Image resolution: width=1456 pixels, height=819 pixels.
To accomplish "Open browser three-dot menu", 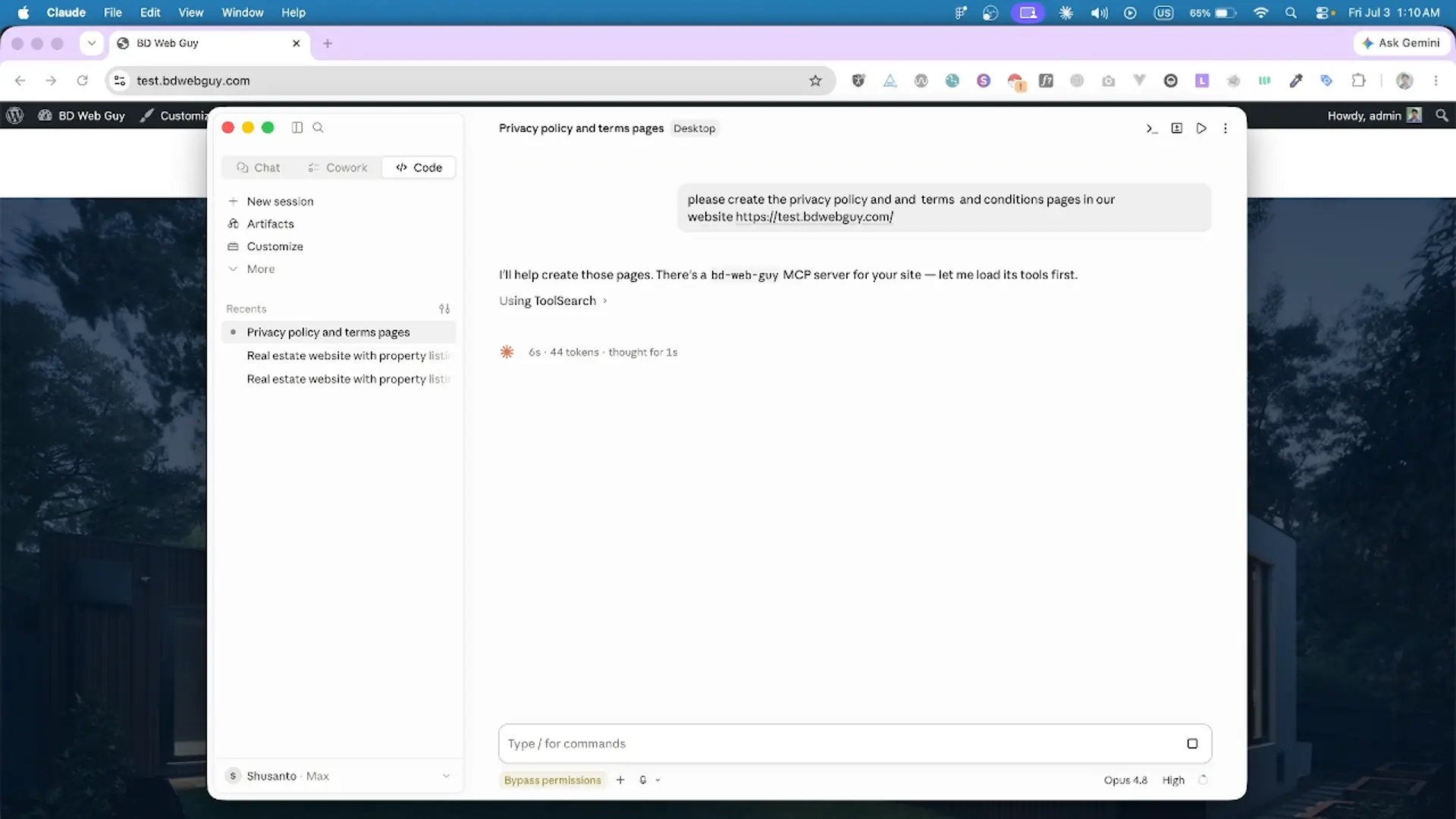I will pyautogui.click(x=1436, y=80).
